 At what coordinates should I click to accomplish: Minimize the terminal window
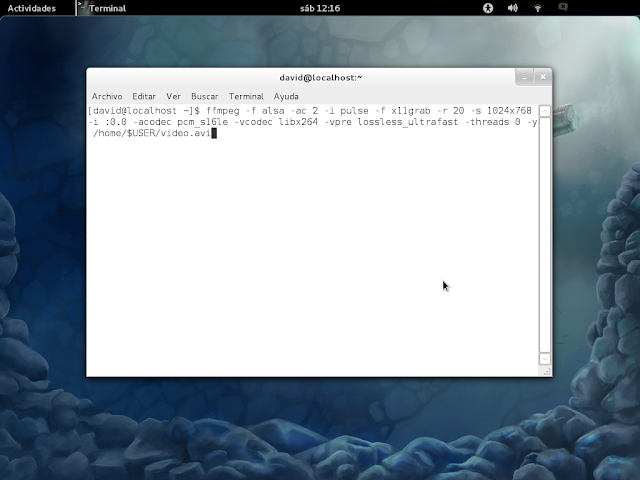(x=524, y=77)
